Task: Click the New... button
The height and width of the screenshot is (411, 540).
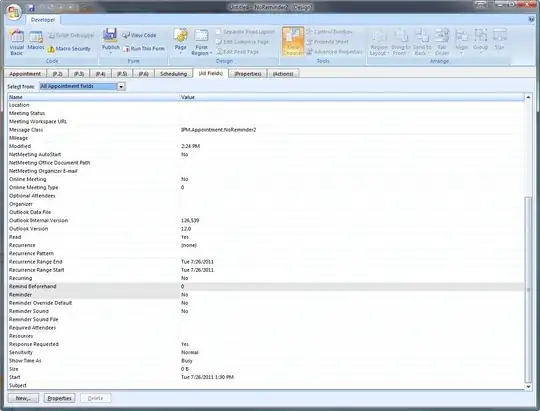Action: pyautogui.click(x=23, y=398)
